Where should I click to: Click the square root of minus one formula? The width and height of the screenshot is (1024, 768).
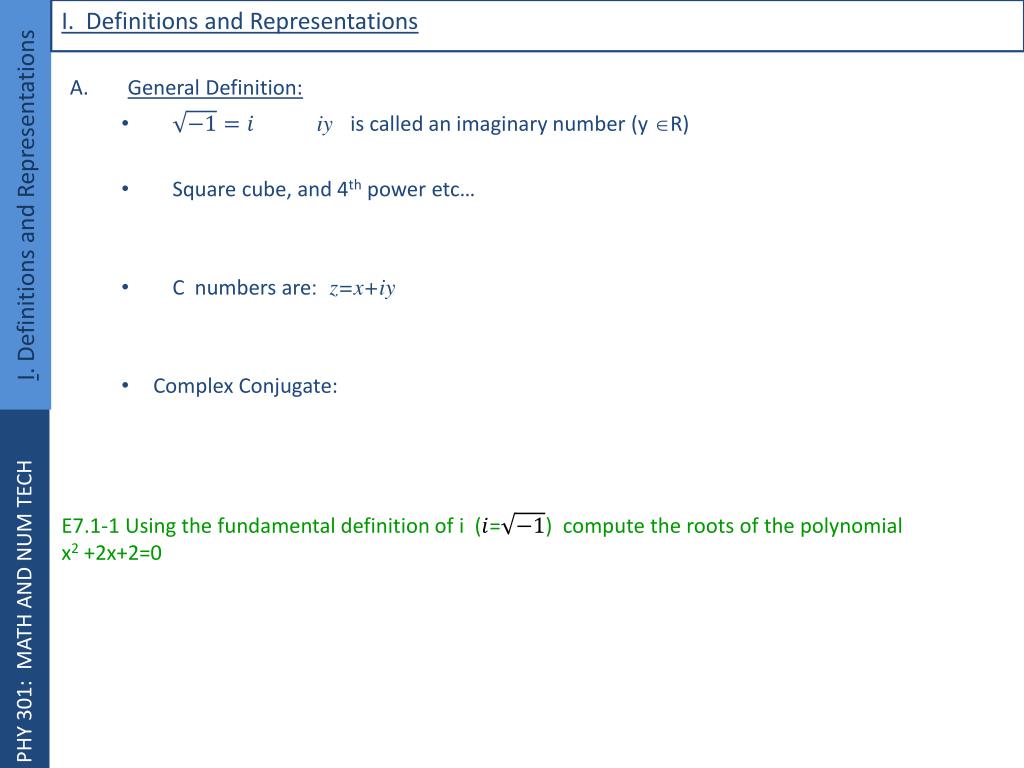(x=214, y=123)
